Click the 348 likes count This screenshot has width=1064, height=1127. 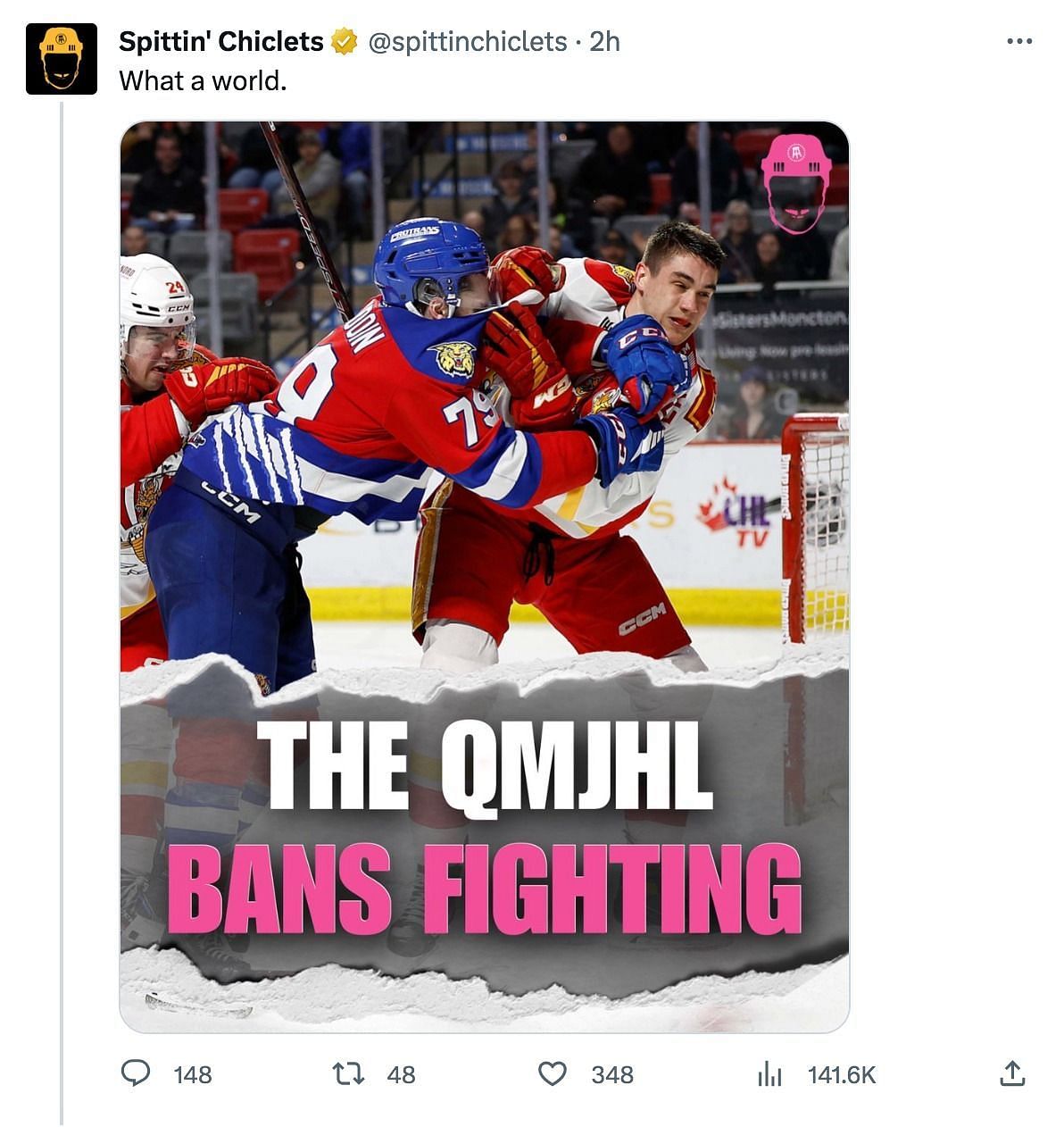coord(612,1074)
